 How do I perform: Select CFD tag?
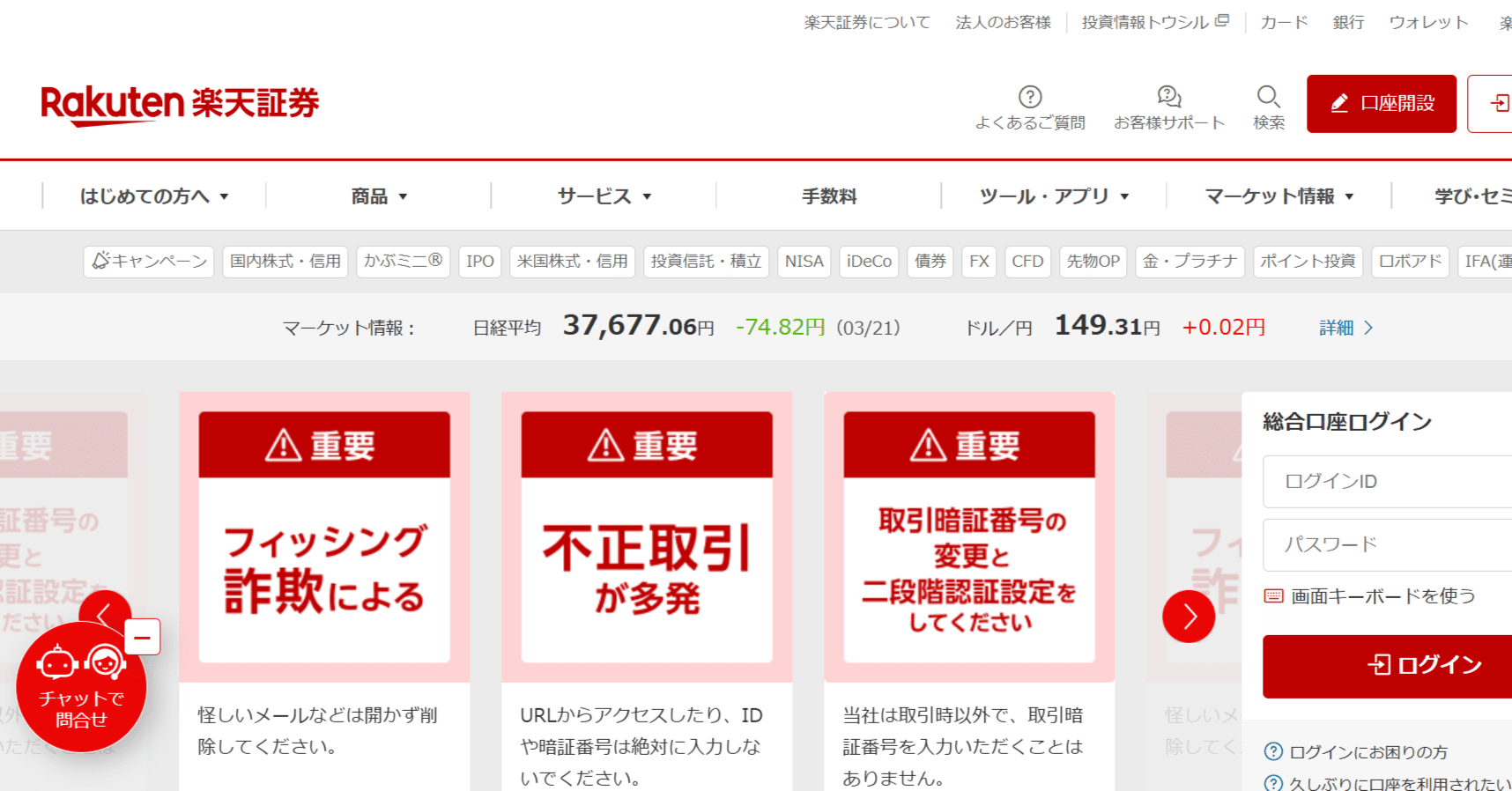[1028, 262]
